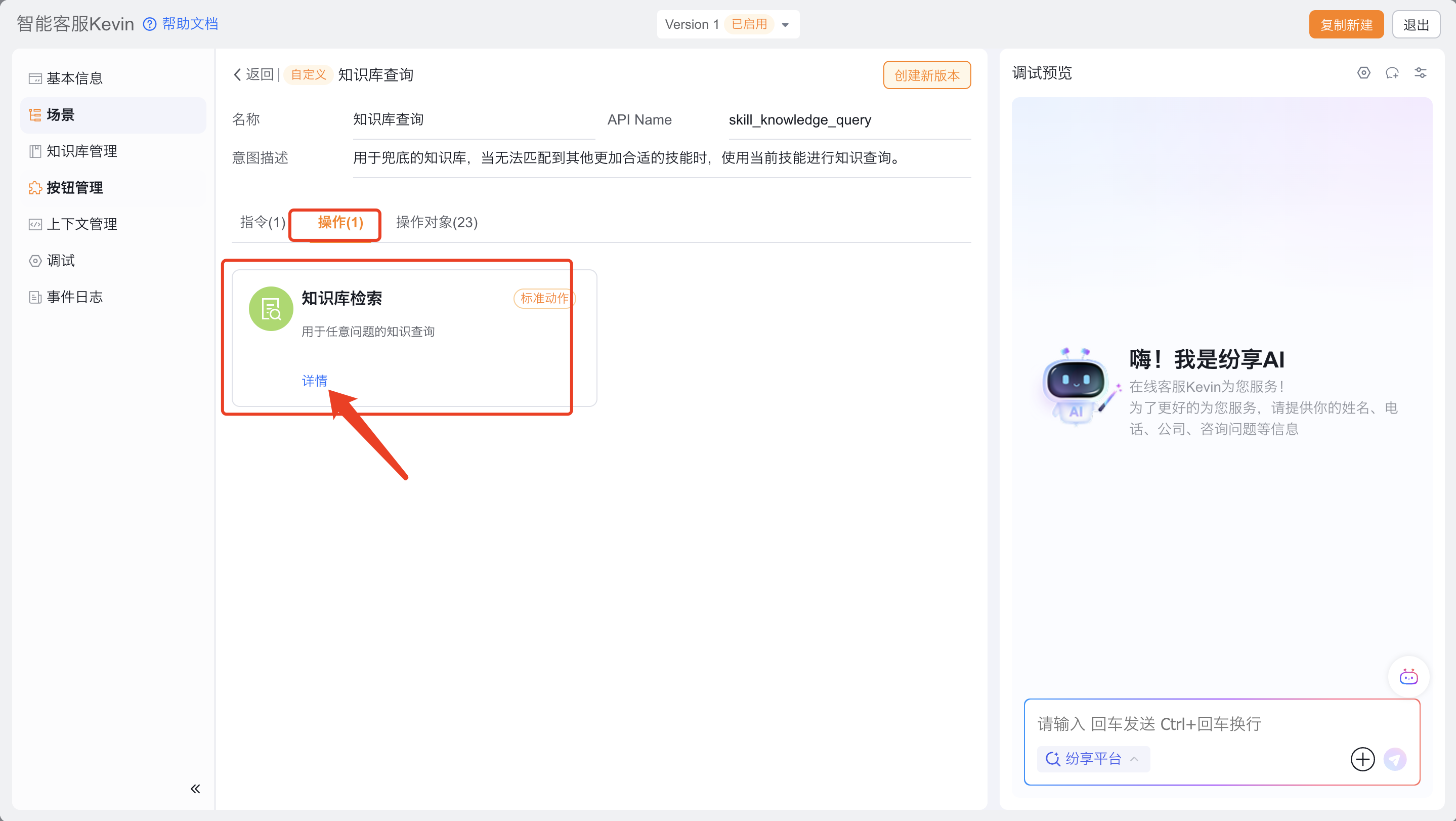The width and height of the screenshot is (1456, 821).
Task: Click the paper-plane send message icon
Action: (1394, 759)
